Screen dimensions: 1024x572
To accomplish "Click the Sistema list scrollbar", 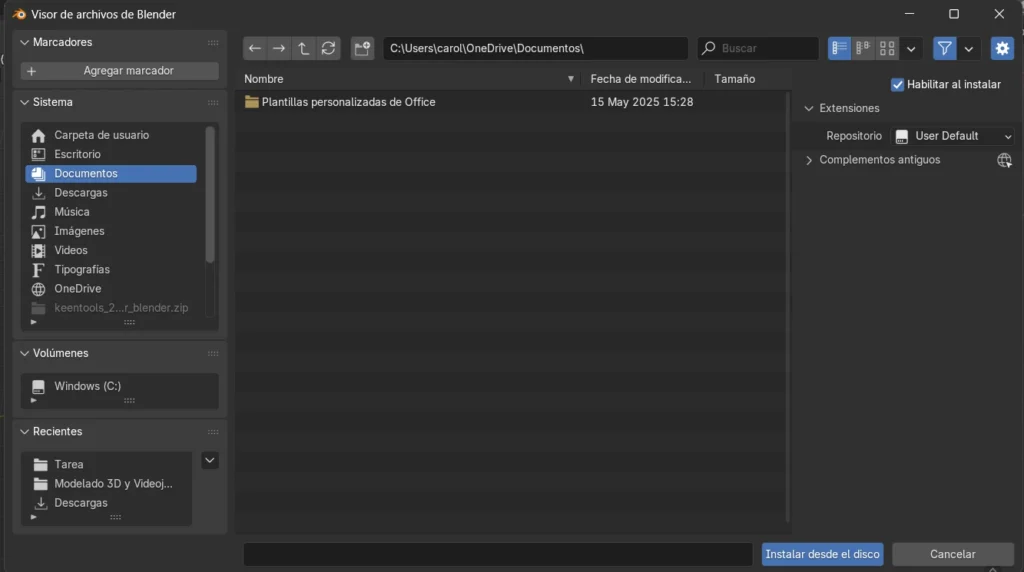I will 210,195.
